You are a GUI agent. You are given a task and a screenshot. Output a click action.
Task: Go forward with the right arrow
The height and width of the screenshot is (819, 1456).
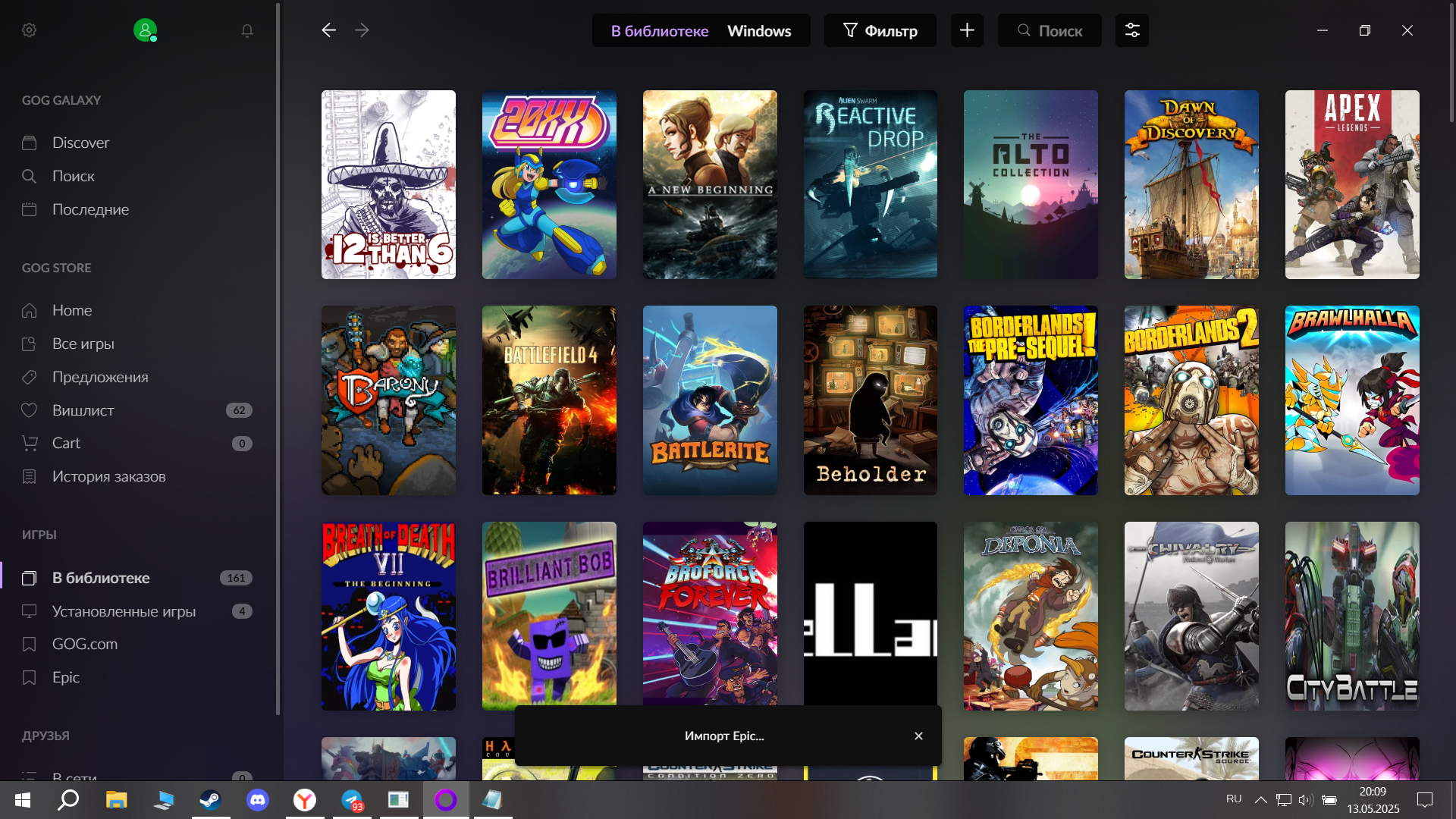pos(362,30)
